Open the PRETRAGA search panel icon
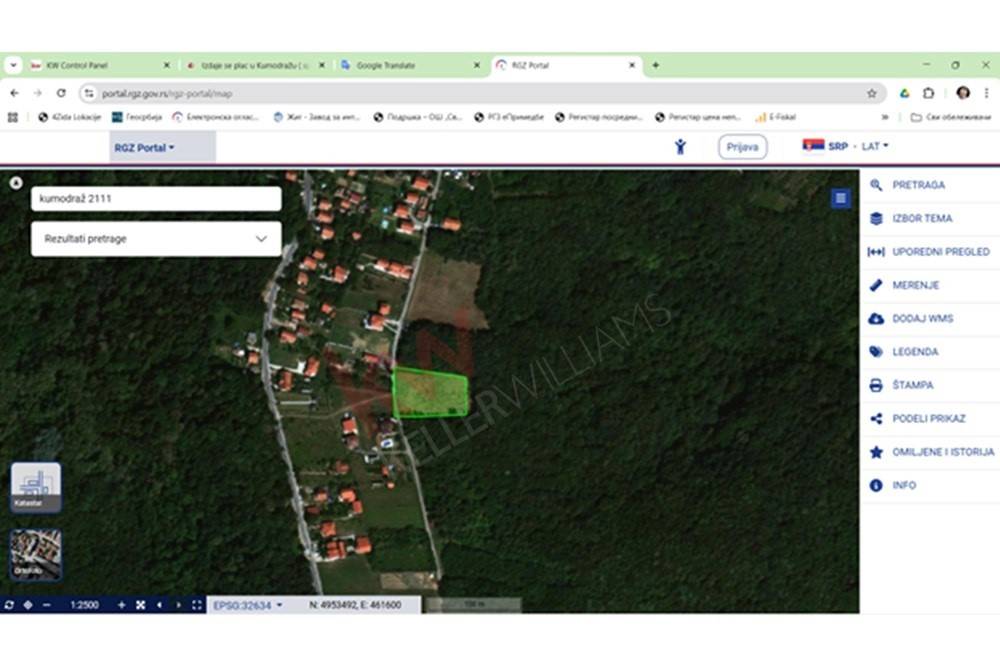This screenshot has width=1000, height=667. click(x=876, y=185)
